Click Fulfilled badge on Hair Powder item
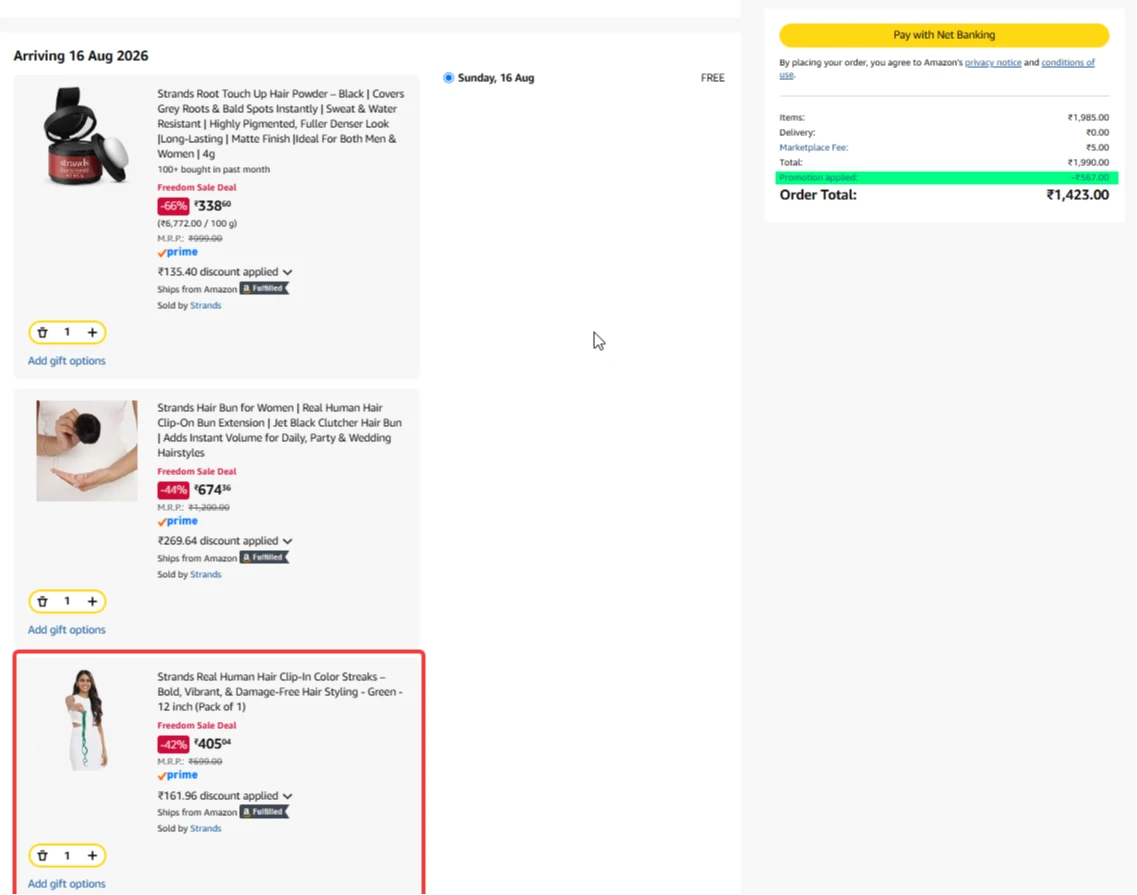 point(264,289)
